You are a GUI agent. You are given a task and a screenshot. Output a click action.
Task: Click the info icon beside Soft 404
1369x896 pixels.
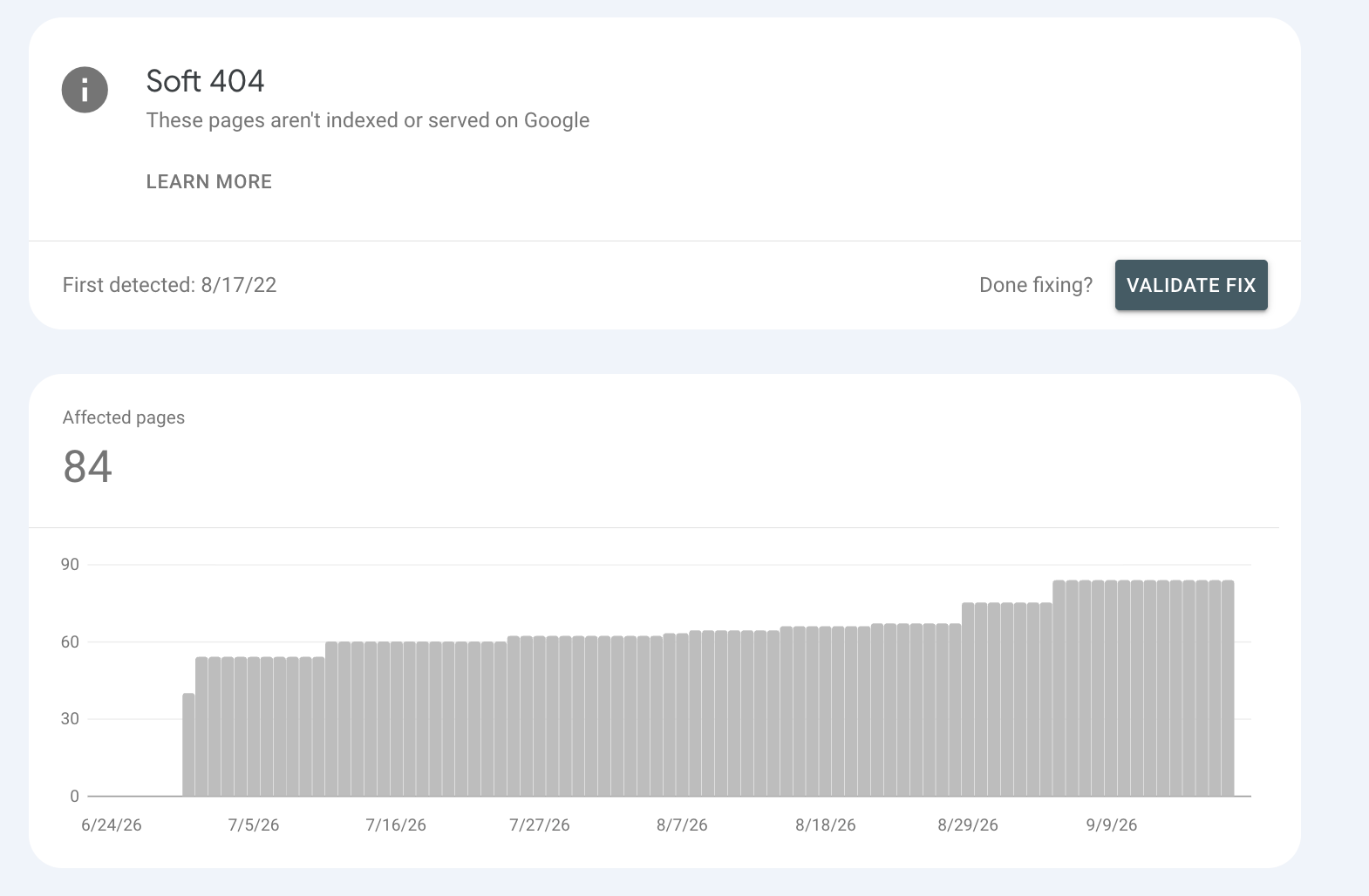click(85, 90)
